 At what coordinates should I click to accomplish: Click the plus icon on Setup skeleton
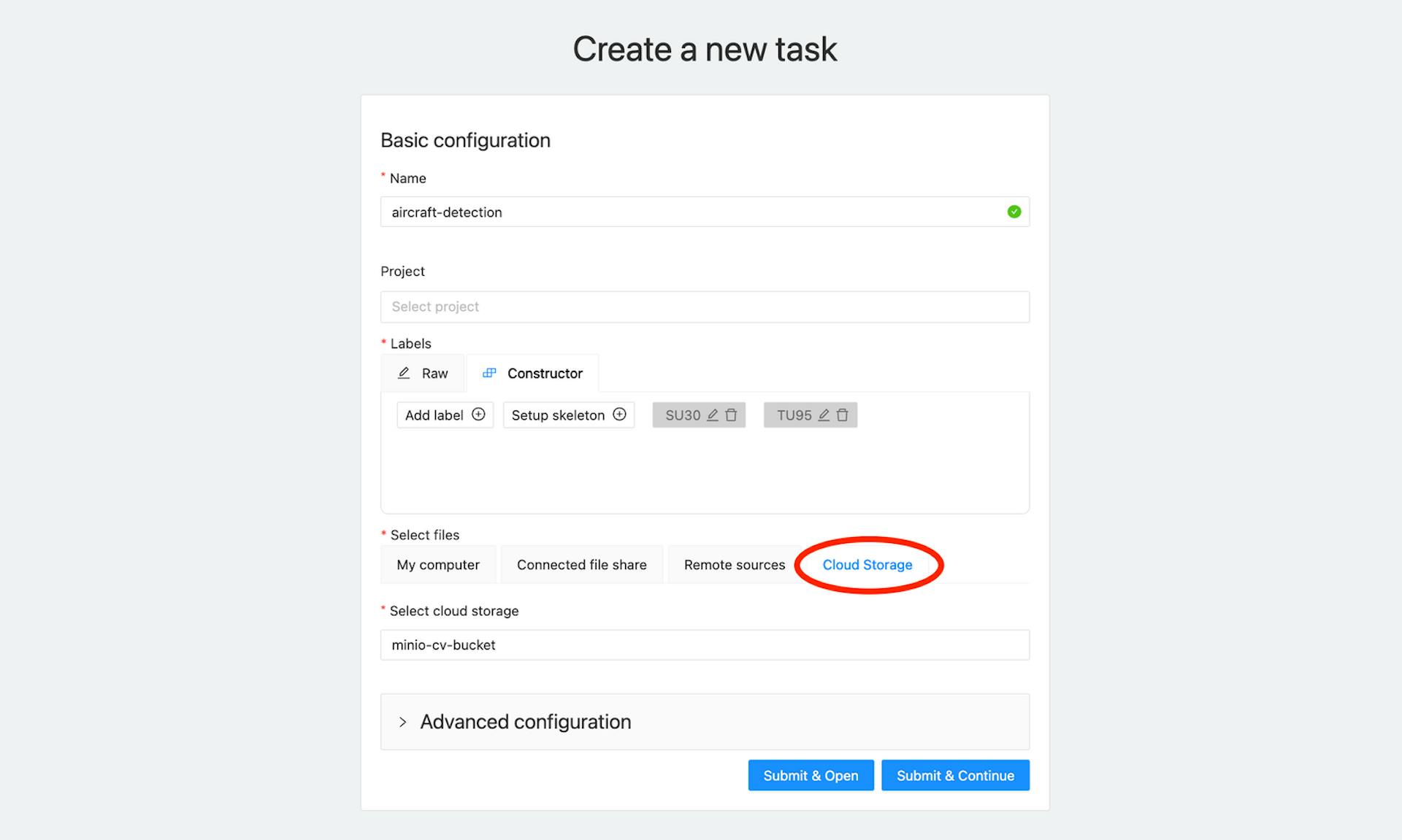point(619,415)
